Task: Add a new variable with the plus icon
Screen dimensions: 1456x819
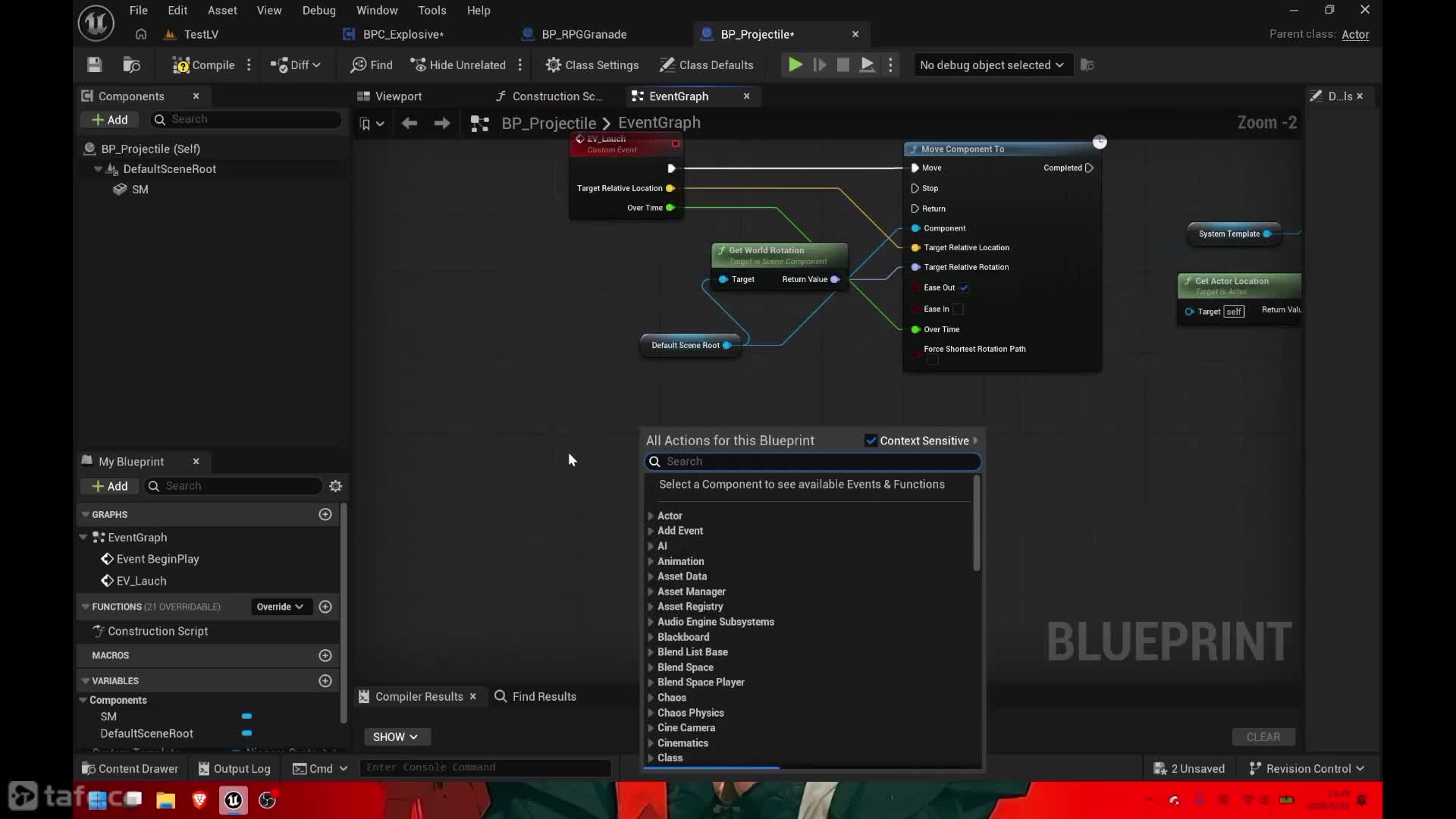Action: (x=325, y=681)
